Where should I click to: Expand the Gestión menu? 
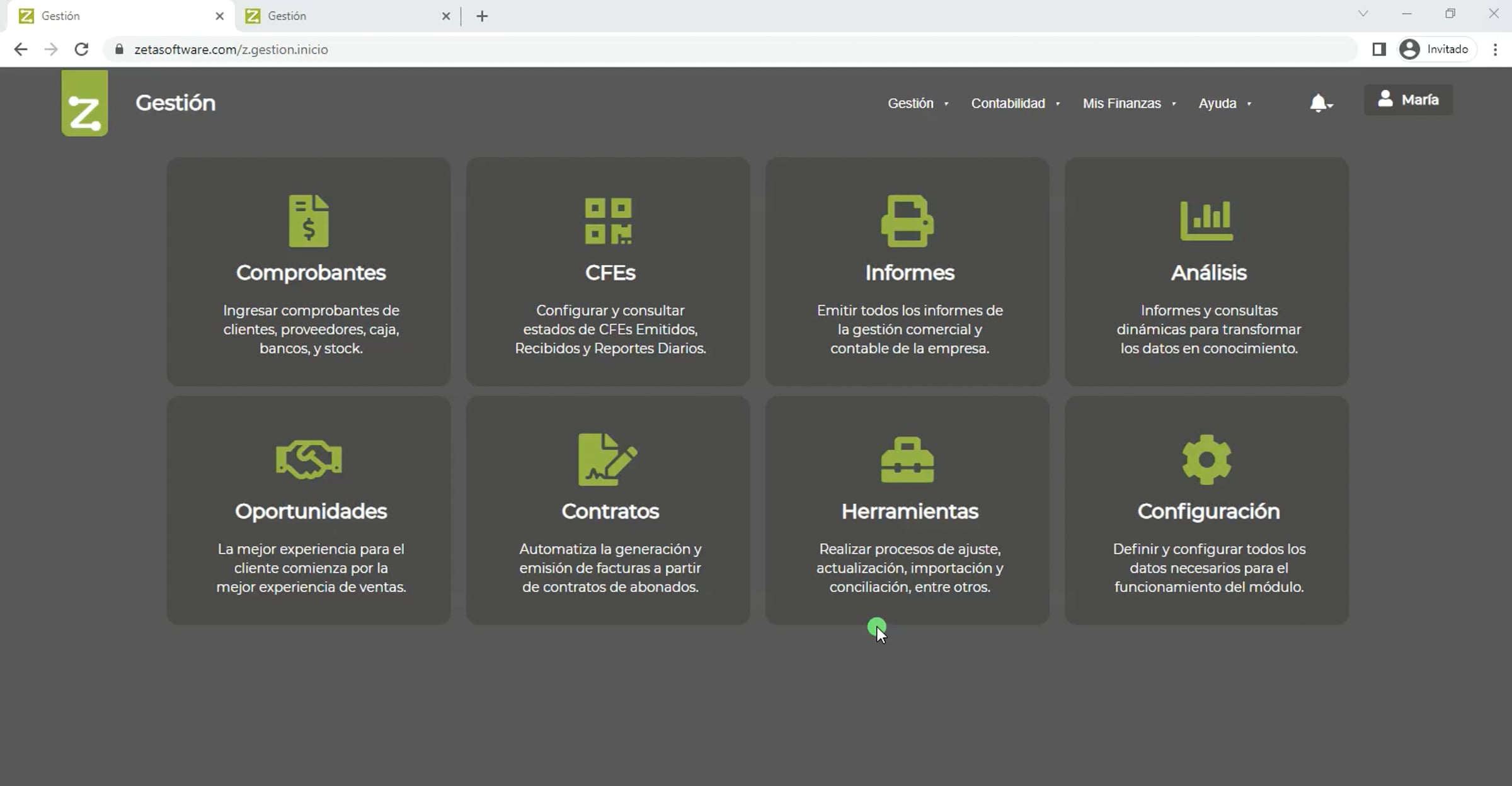pos(918,103)
